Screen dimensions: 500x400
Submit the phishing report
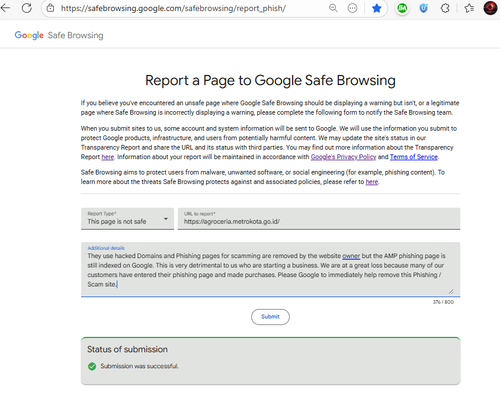[270, 317]
